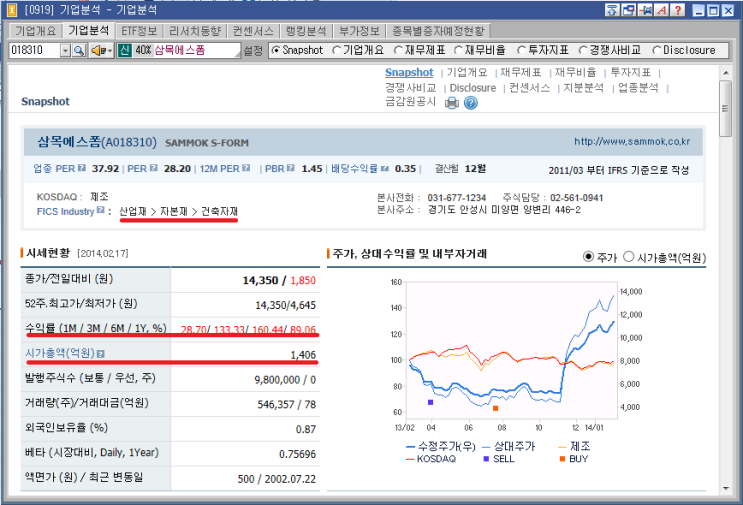Click the 재무제표 link in page navigation

(x=520, y=72)
